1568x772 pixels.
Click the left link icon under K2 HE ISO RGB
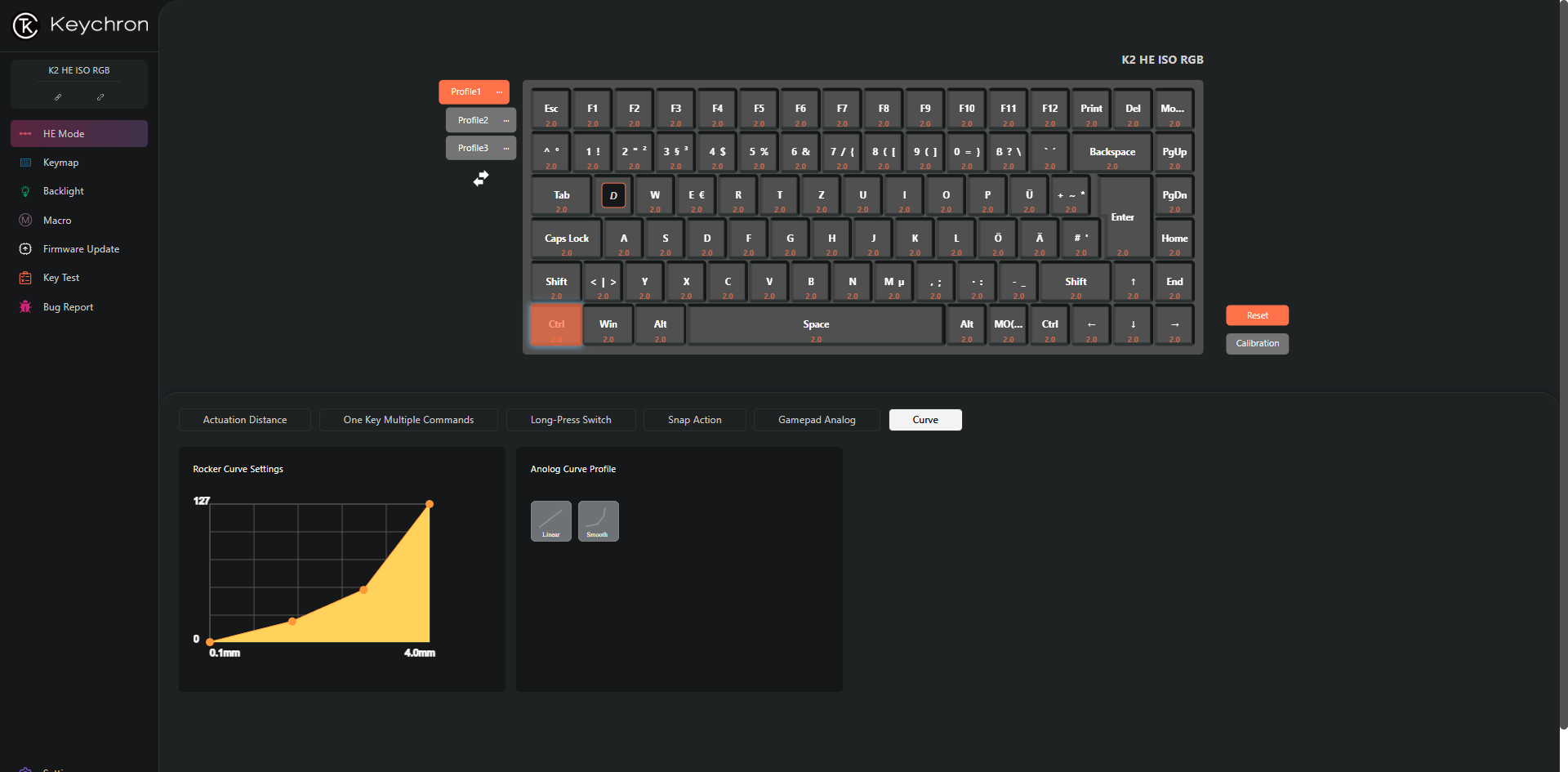pos(58,97)
